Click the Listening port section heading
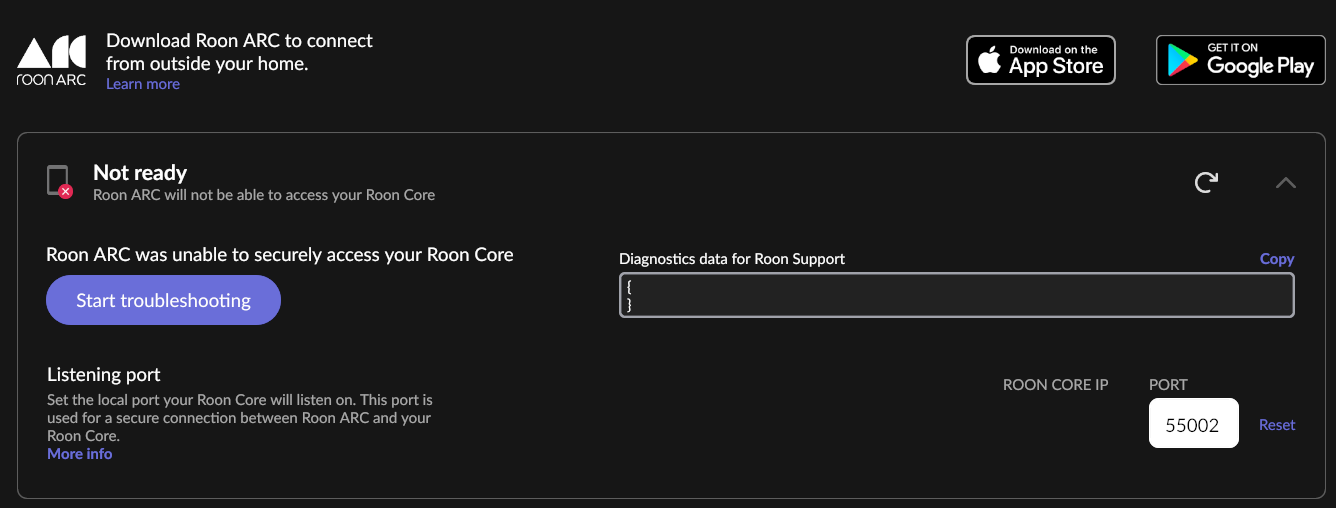This screenshot has height=508, width=1336. tap(104, 375)
